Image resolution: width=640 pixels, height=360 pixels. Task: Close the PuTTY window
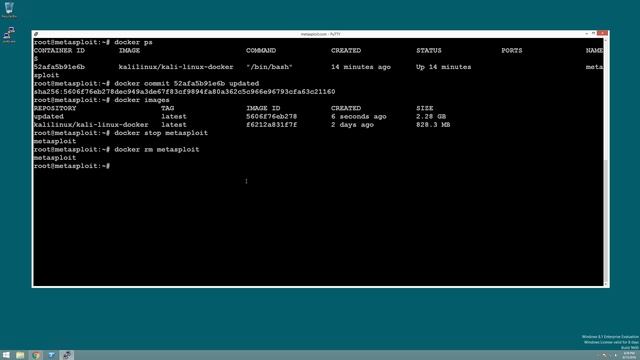tap(602, 33)
